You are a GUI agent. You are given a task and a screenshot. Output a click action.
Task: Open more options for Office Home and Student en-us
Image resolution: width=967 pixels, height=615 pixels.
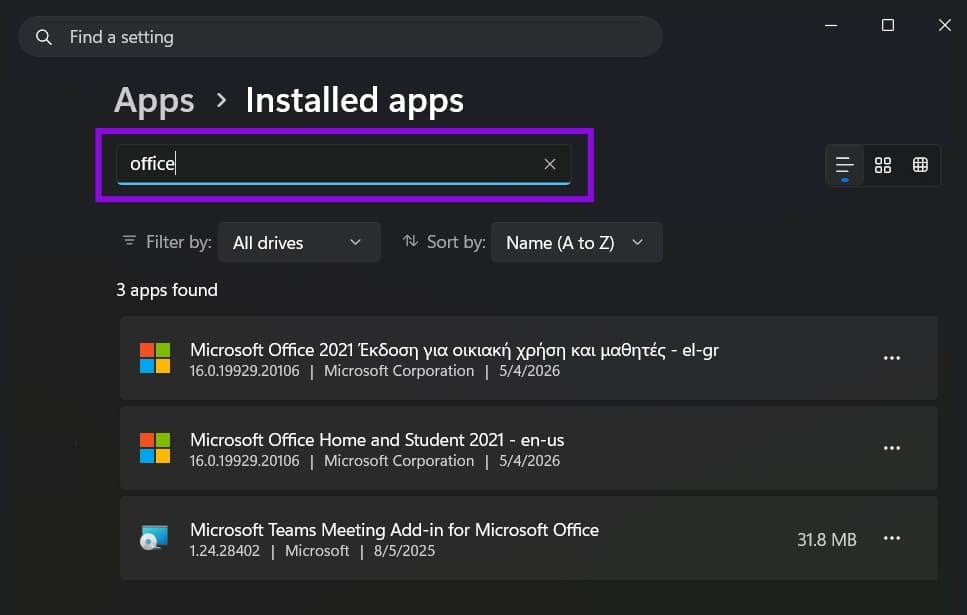892,448
